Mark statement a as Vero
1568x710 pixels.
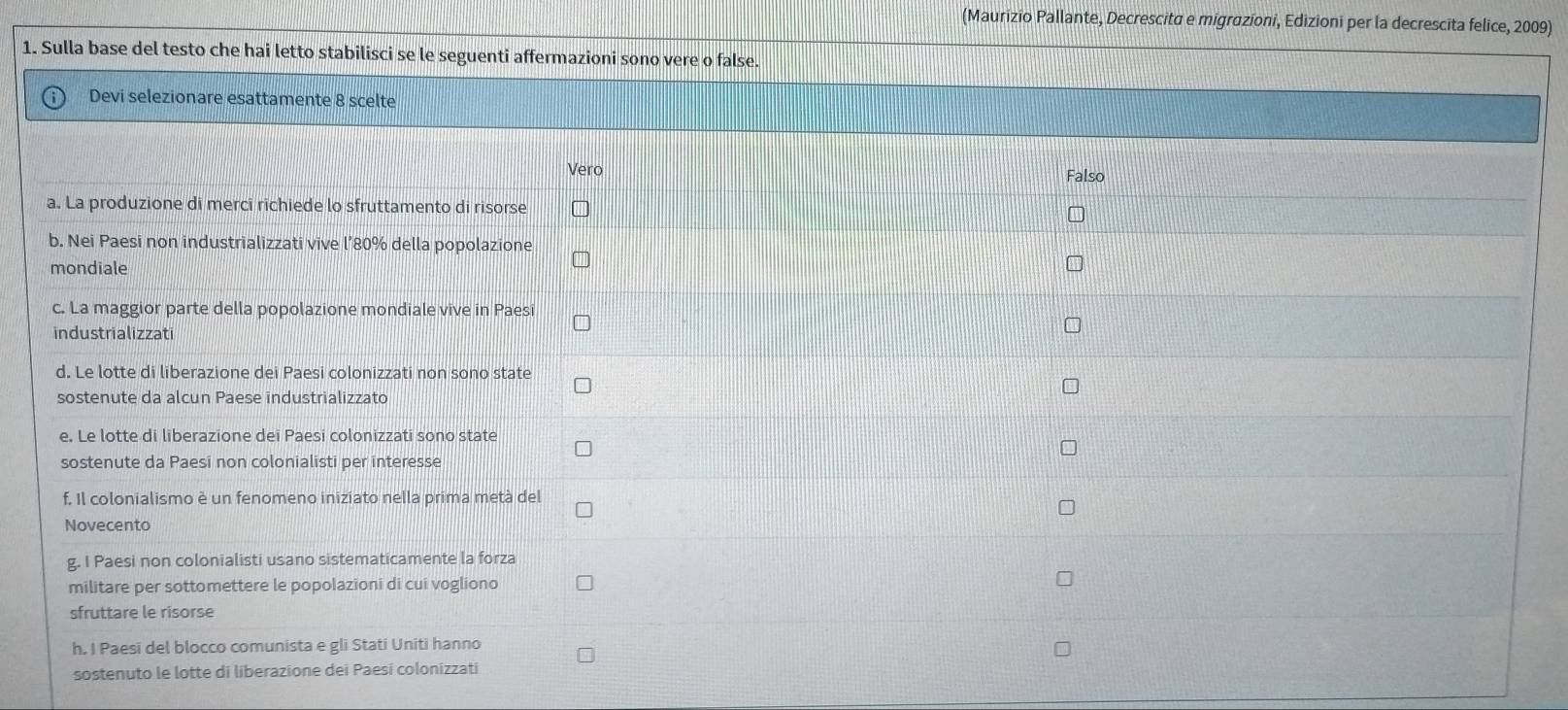click(580, 208)
